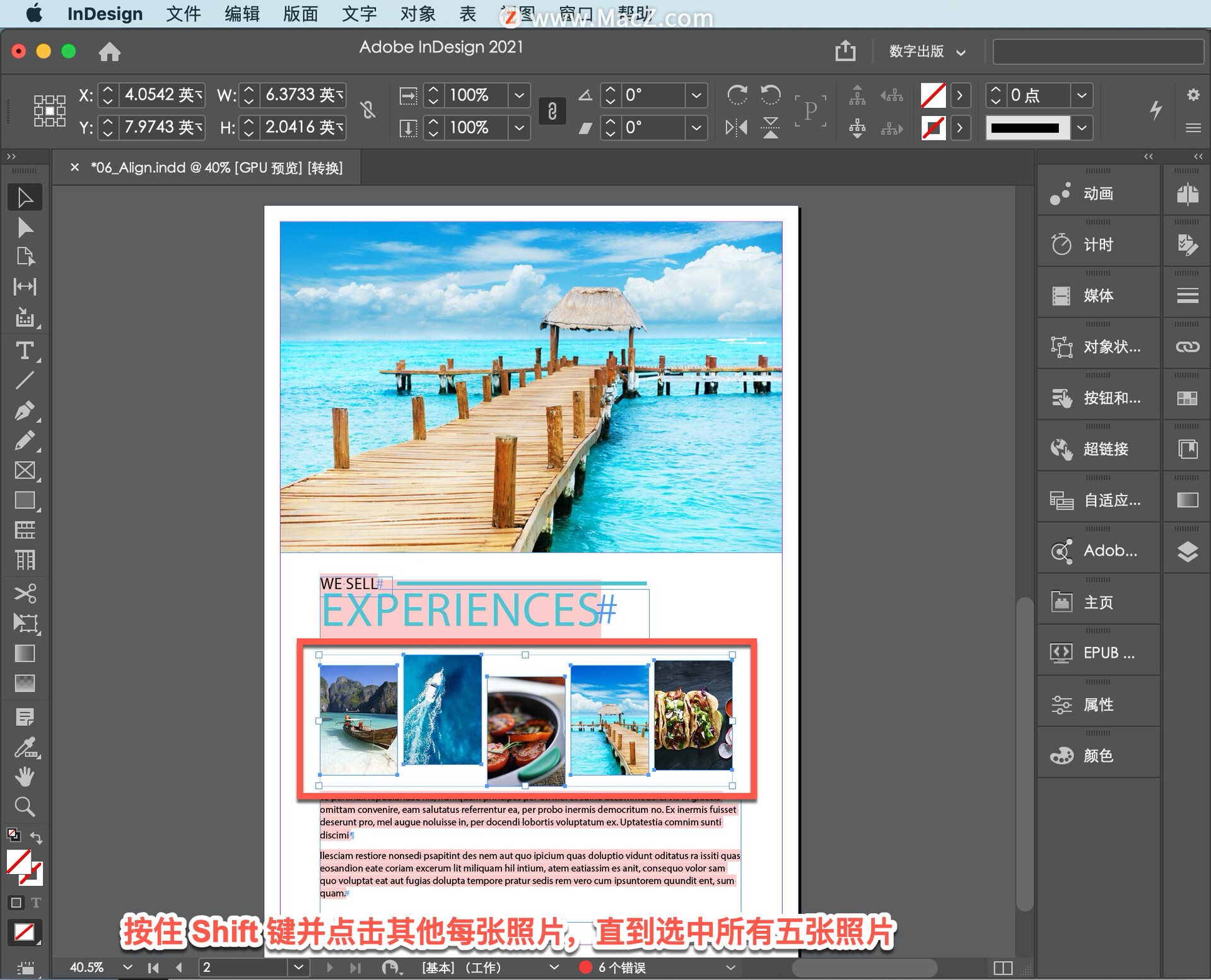Click the speedboat ocean photo
Viewport: 1211px width, 980px height.
point(442,709)
